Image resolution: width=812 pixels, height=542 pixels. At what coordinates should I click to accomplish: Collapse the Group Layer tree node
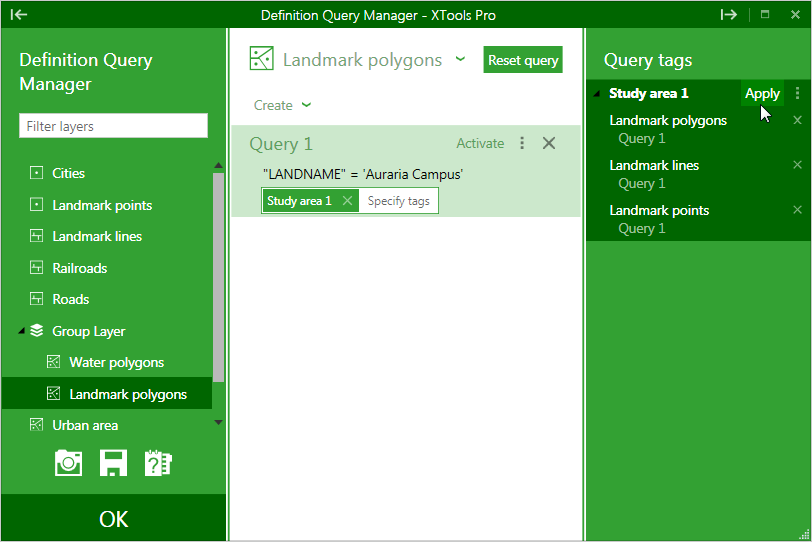(x=21, y=330)
